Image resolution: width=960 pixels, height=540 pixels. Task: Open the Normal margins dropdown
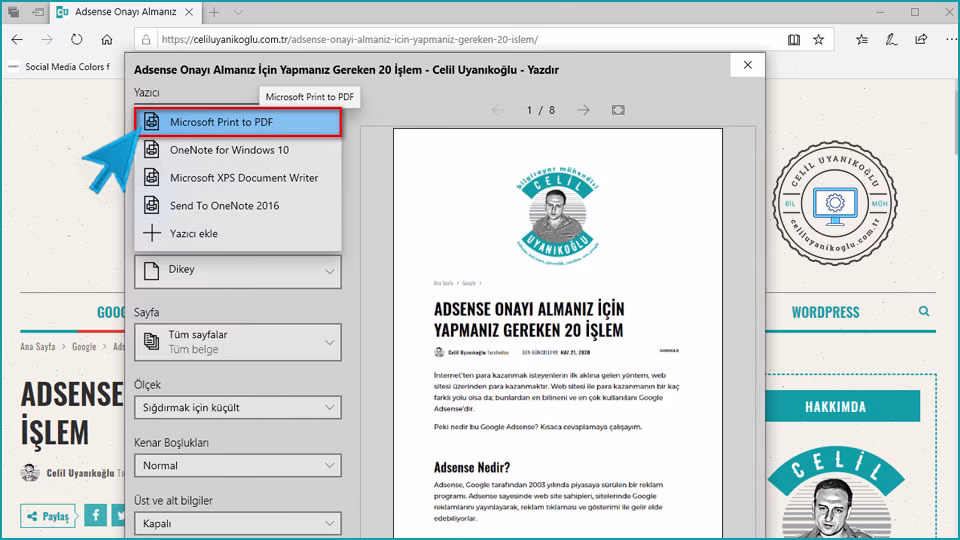coord(238,466)
